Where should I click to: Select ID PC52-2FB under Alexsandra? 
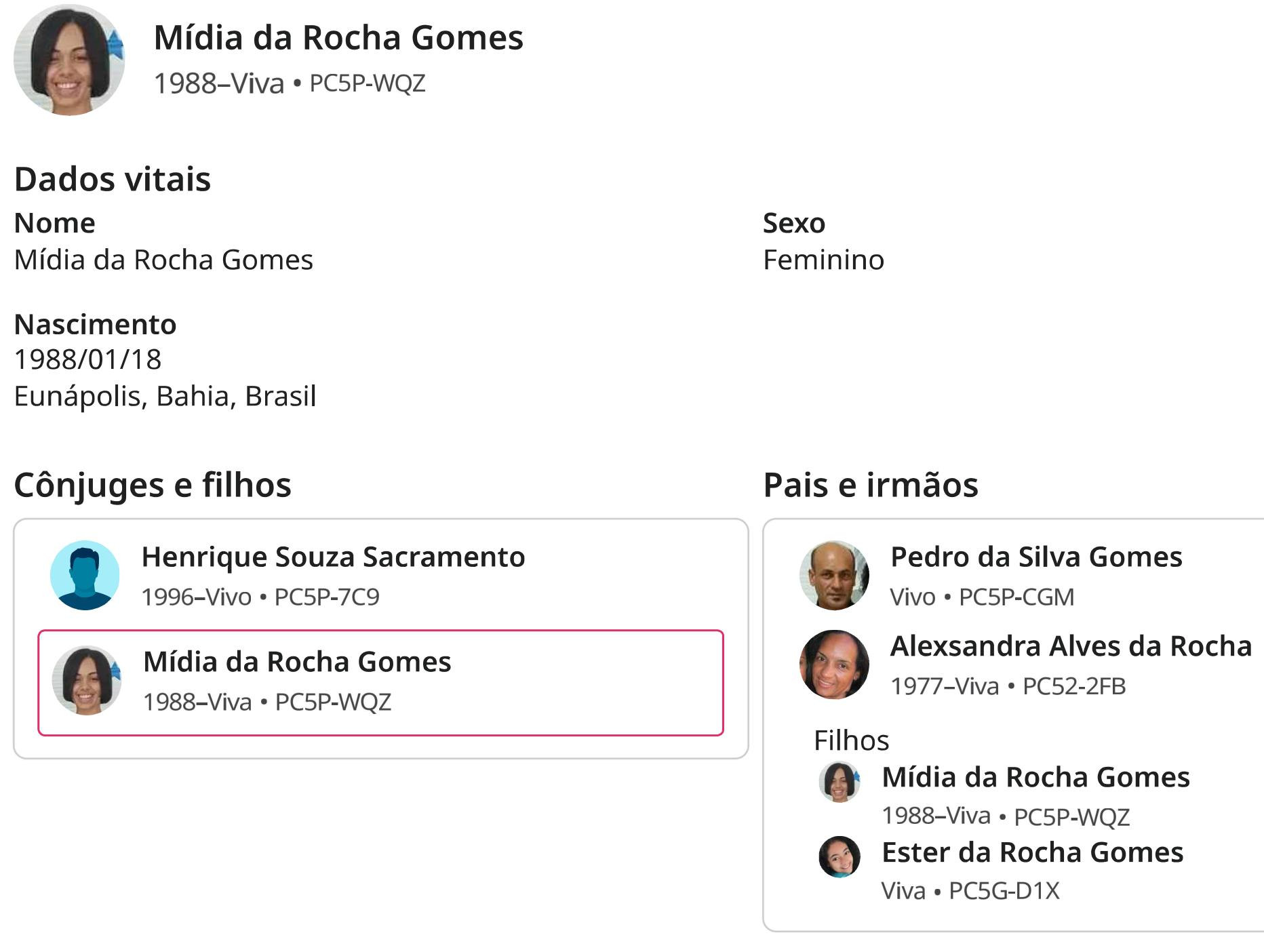click(x=1074, y=686)
